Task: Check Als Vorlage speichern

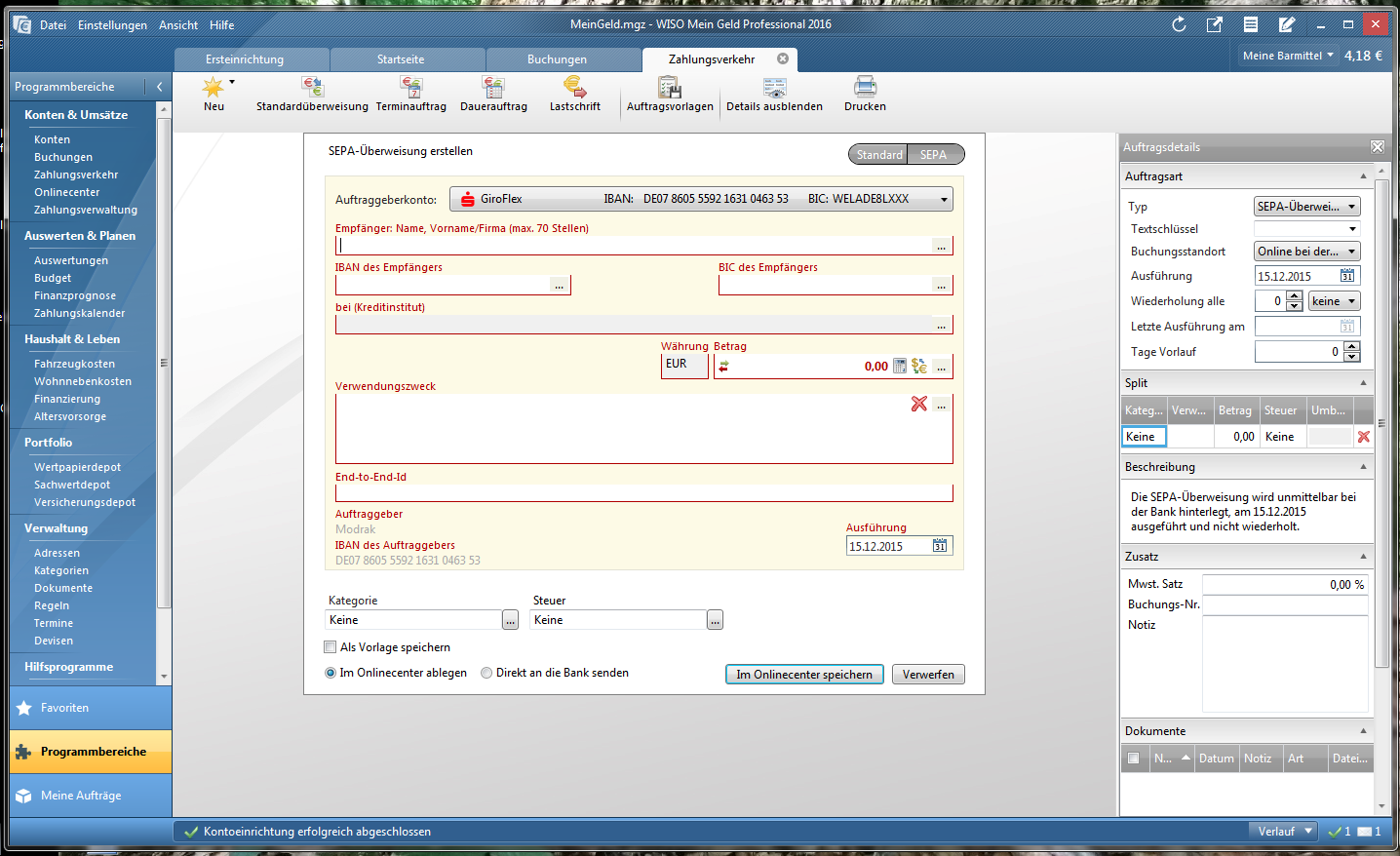Action: [x=331, y=647]
